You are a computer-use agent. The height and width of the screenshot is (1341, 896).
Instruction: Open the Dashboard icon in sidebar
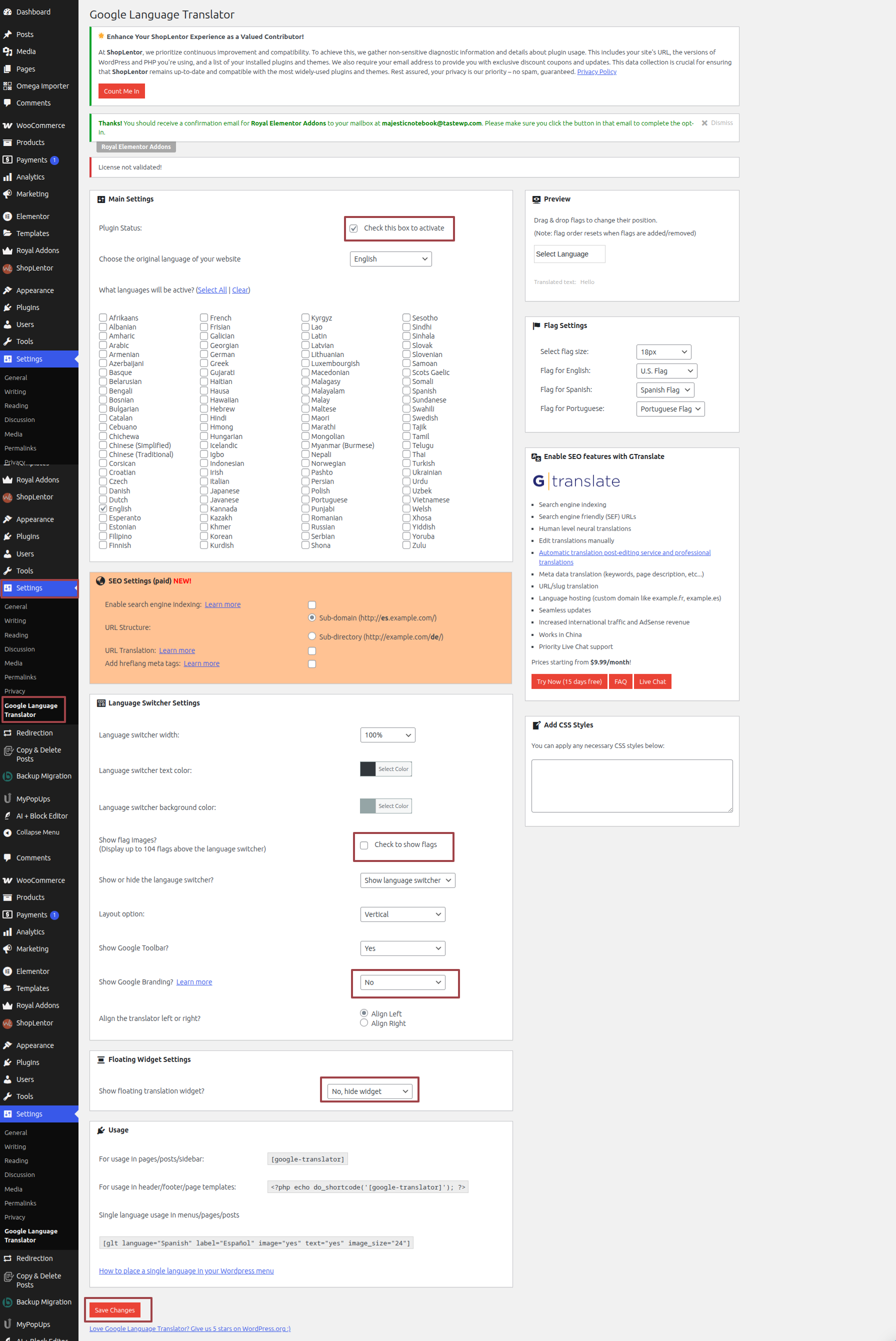[x=7, y=12]
